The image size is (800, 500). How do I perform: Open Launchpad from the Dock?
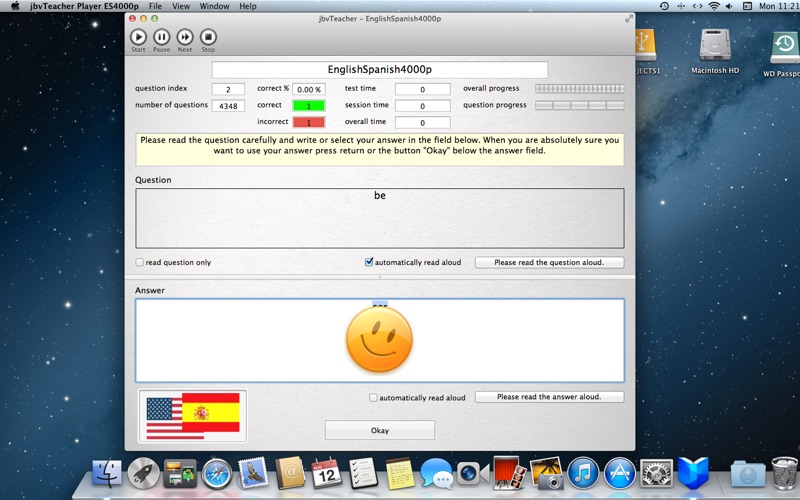tap(143, 474)
